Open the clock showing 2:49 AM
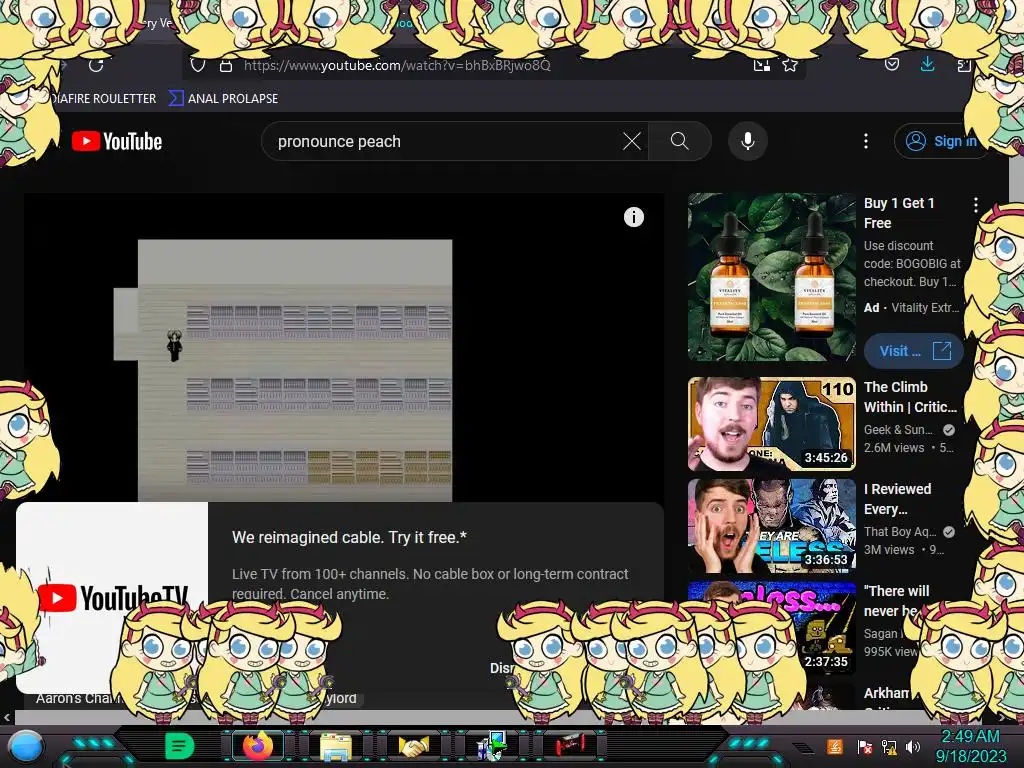 (970, 746)
